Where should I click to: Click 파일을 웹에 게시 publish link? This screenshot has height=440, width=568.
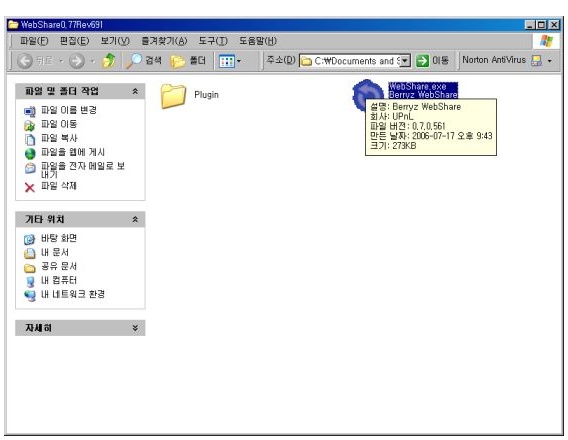73,152
